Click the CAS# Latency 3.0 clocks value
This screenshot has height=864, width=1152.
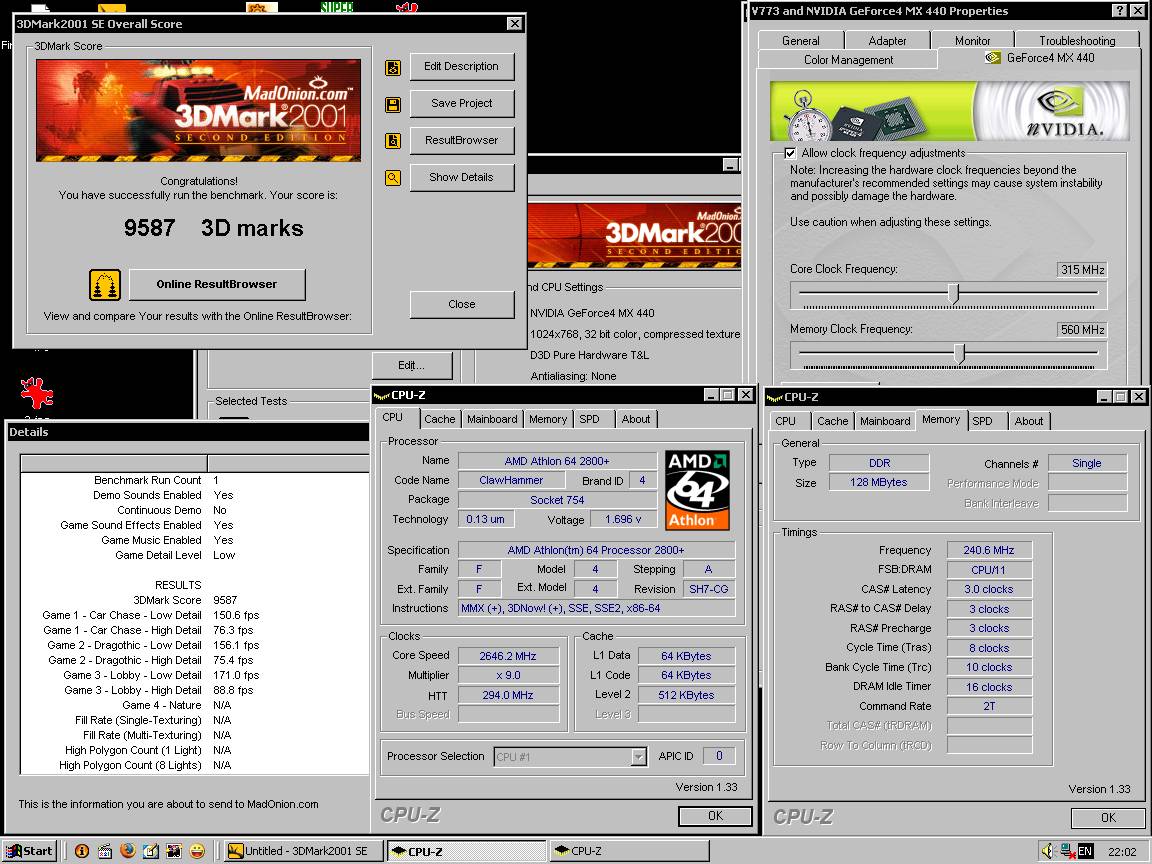[x=989, y=589]
